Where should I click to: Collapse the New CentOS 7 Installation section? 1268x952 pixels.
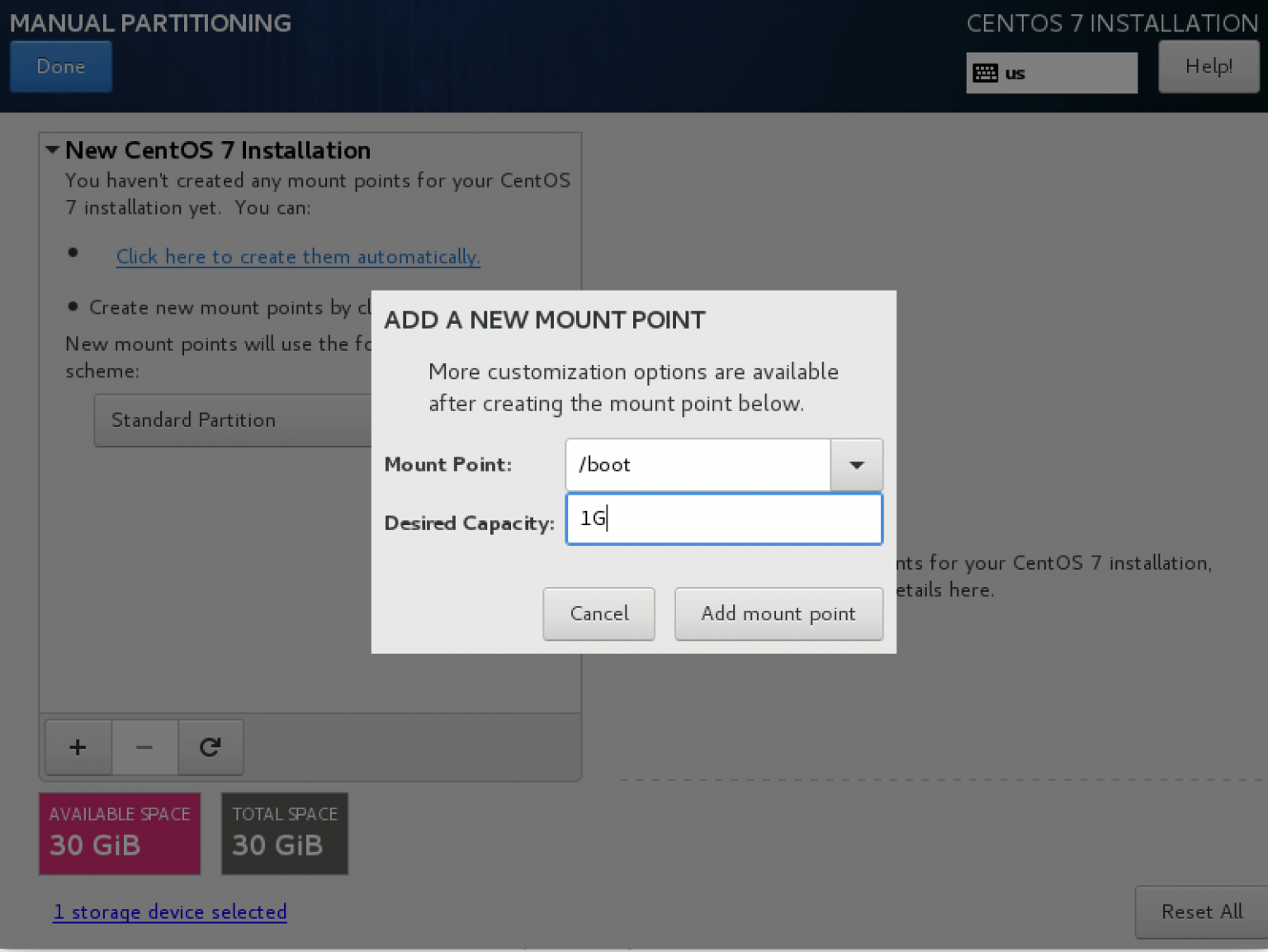[53, 150]
